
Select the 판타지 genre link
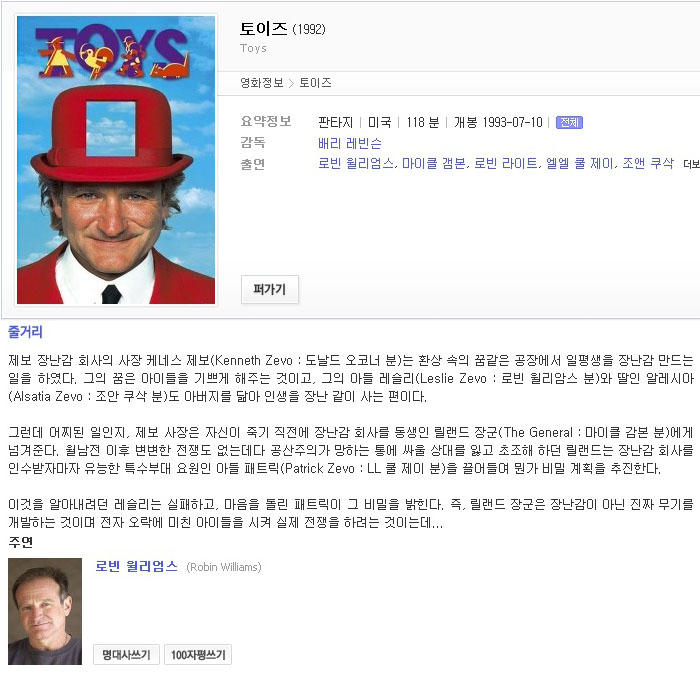pos(335,122)
